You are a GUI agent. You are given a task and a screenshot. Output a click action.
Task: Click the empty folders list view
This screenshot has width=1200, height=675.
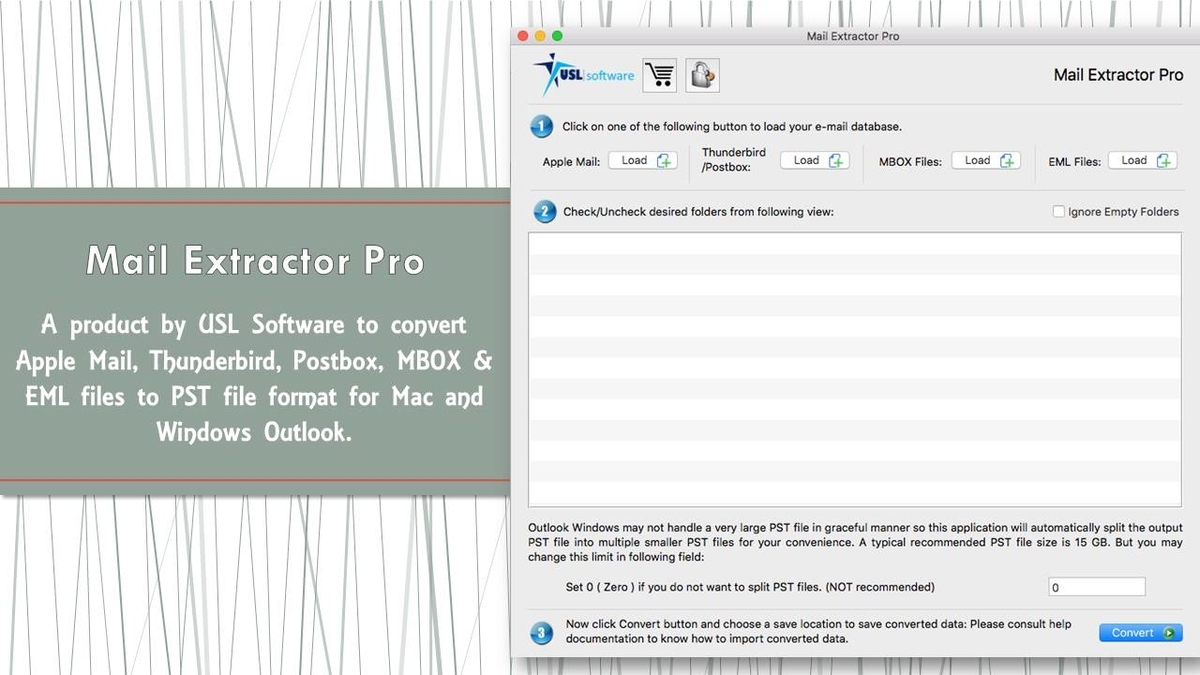click(855, 370)
